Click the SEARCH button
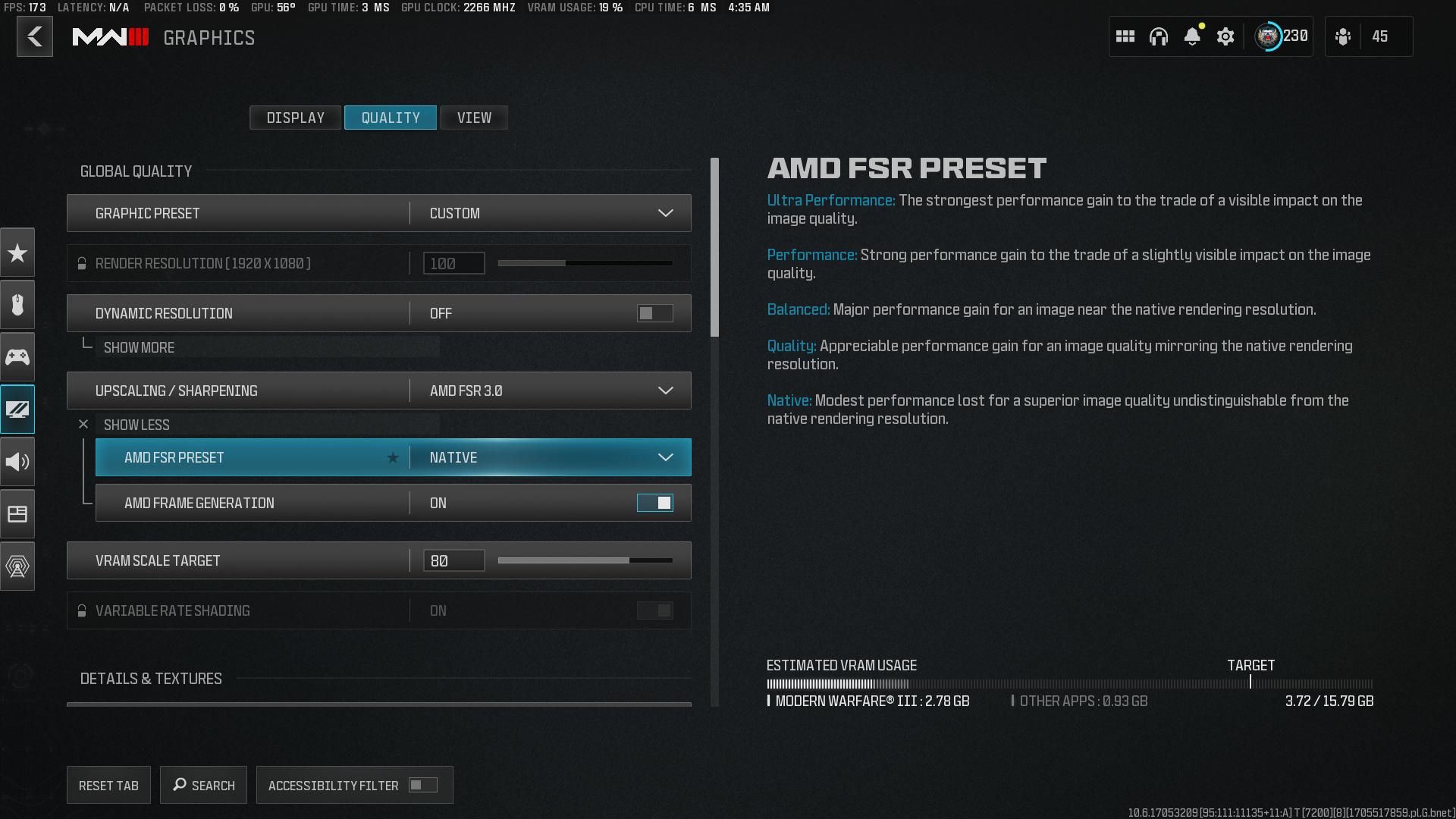Screen dimensions: 1456x819 pos(203,785)
